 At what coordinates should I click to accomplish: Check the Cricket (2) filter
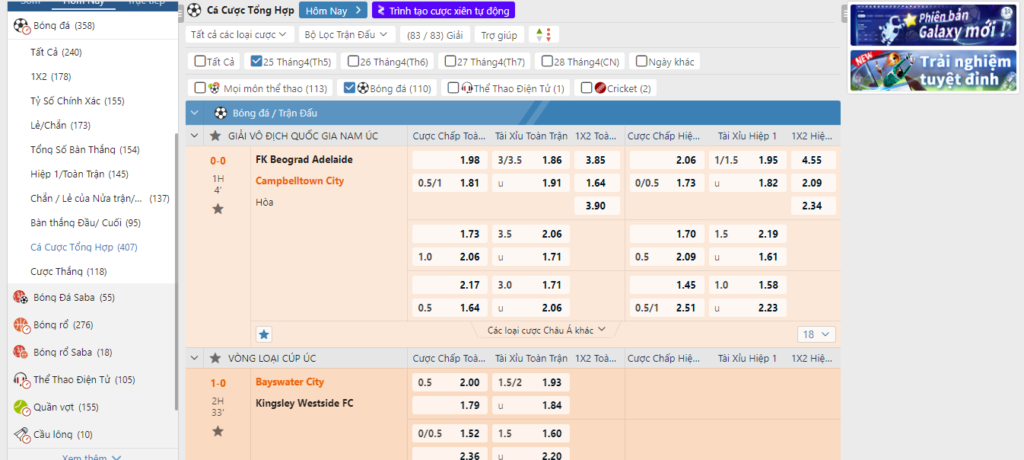[586, 88]
